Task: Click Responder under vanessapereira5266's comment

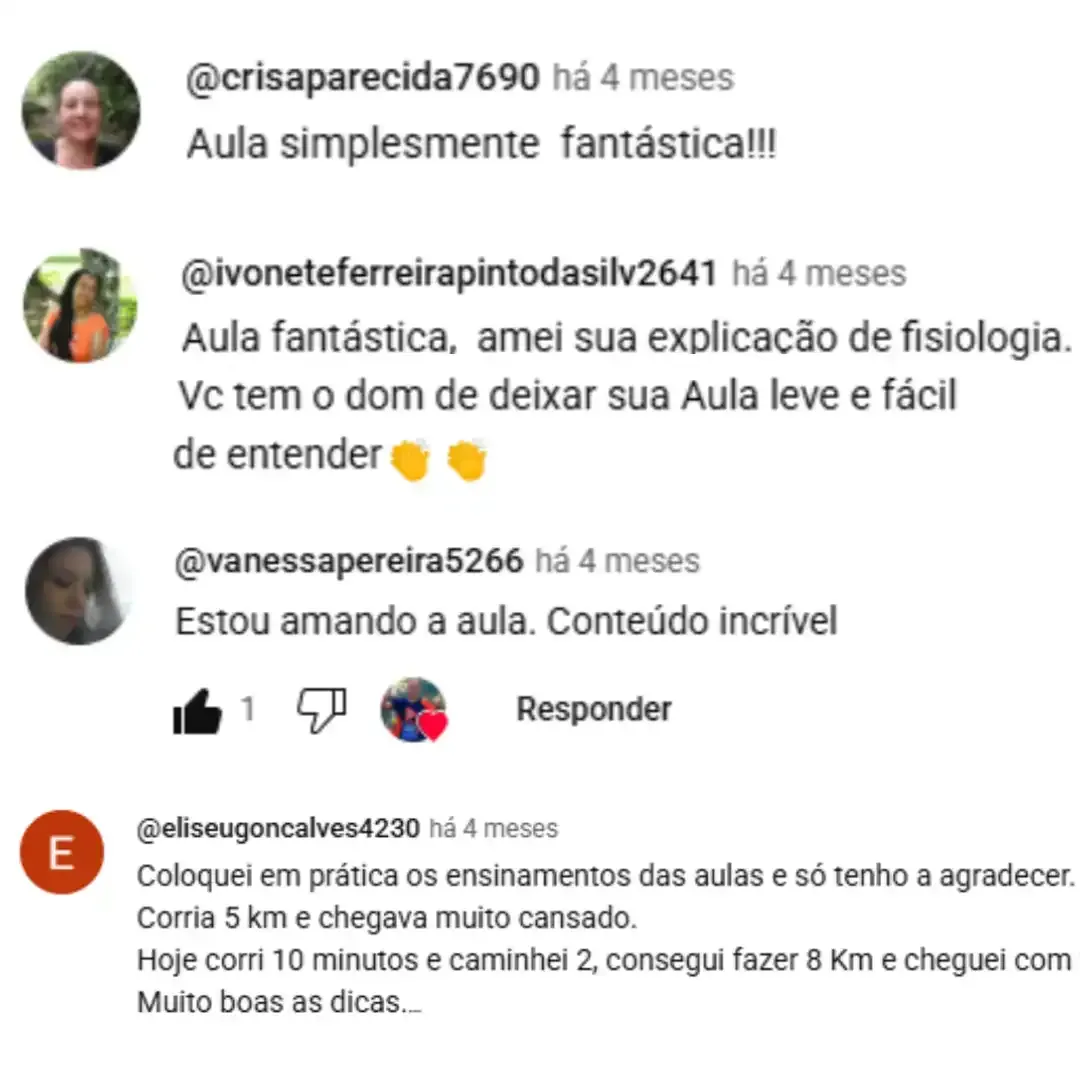Action: click(594, 709)
